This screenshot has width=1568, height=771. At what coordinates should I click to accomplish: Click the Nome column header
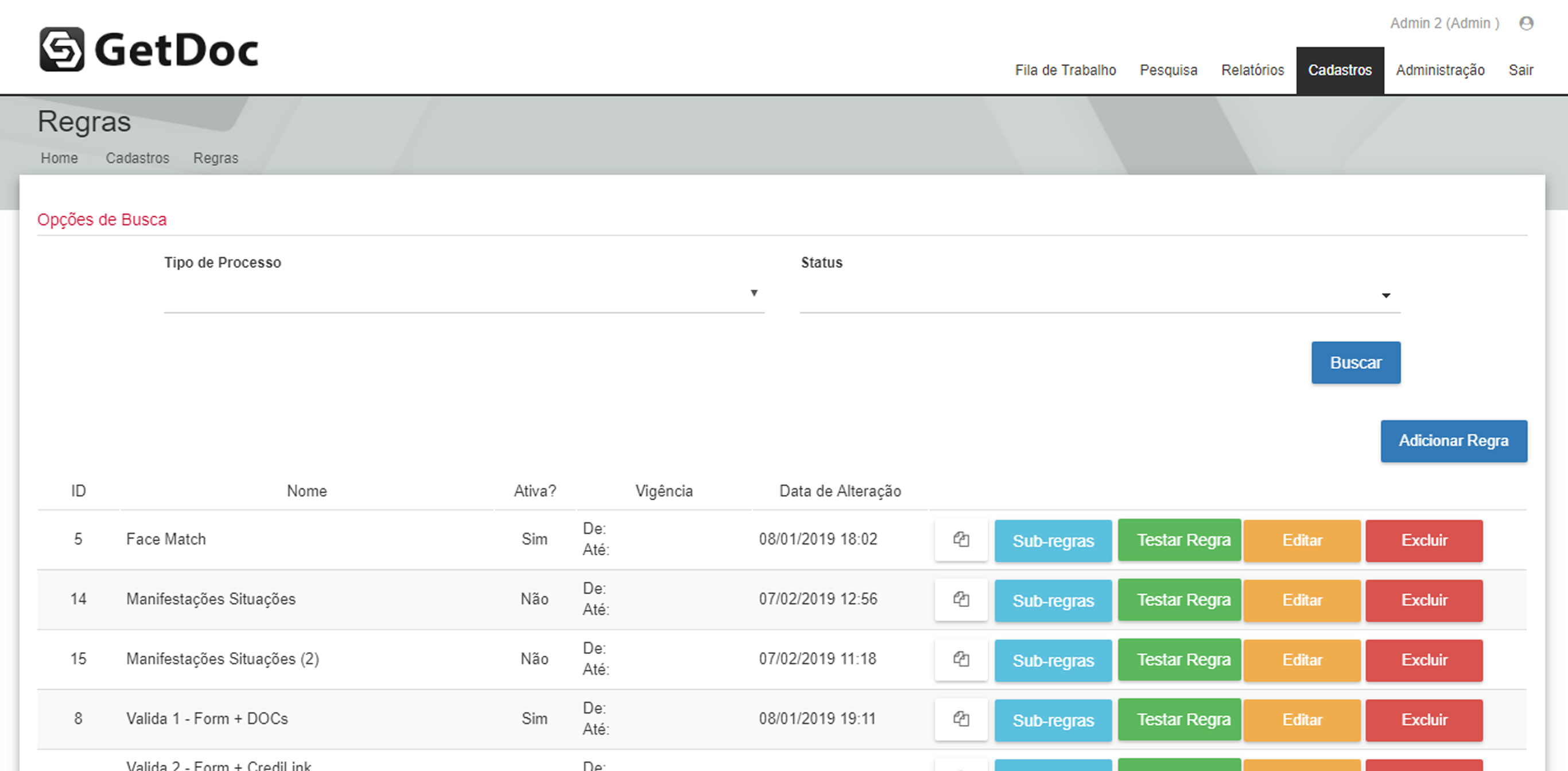307,491
